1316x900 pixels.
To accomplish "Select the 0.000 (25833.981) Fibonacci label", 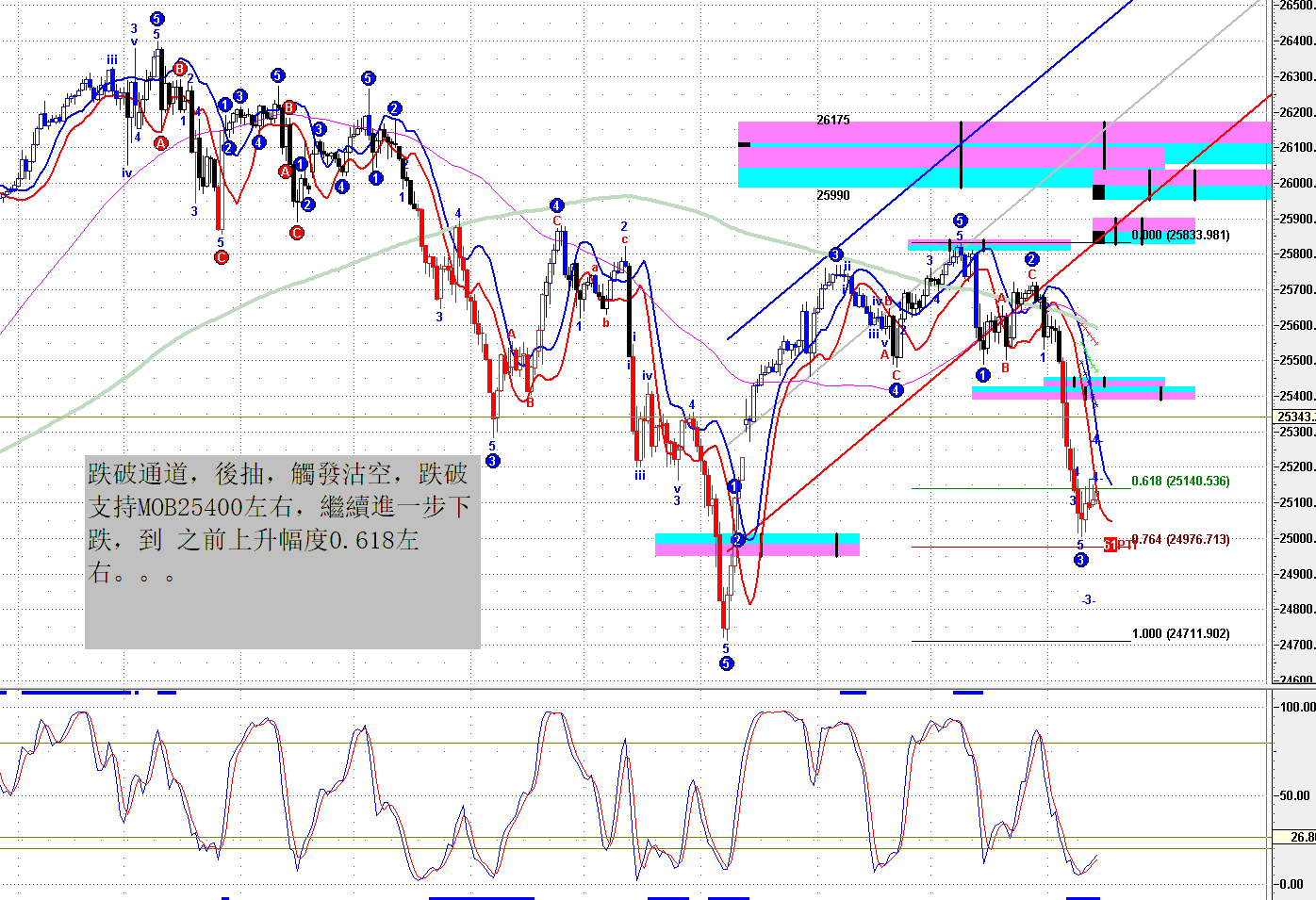I will [x=1180, y=235].
